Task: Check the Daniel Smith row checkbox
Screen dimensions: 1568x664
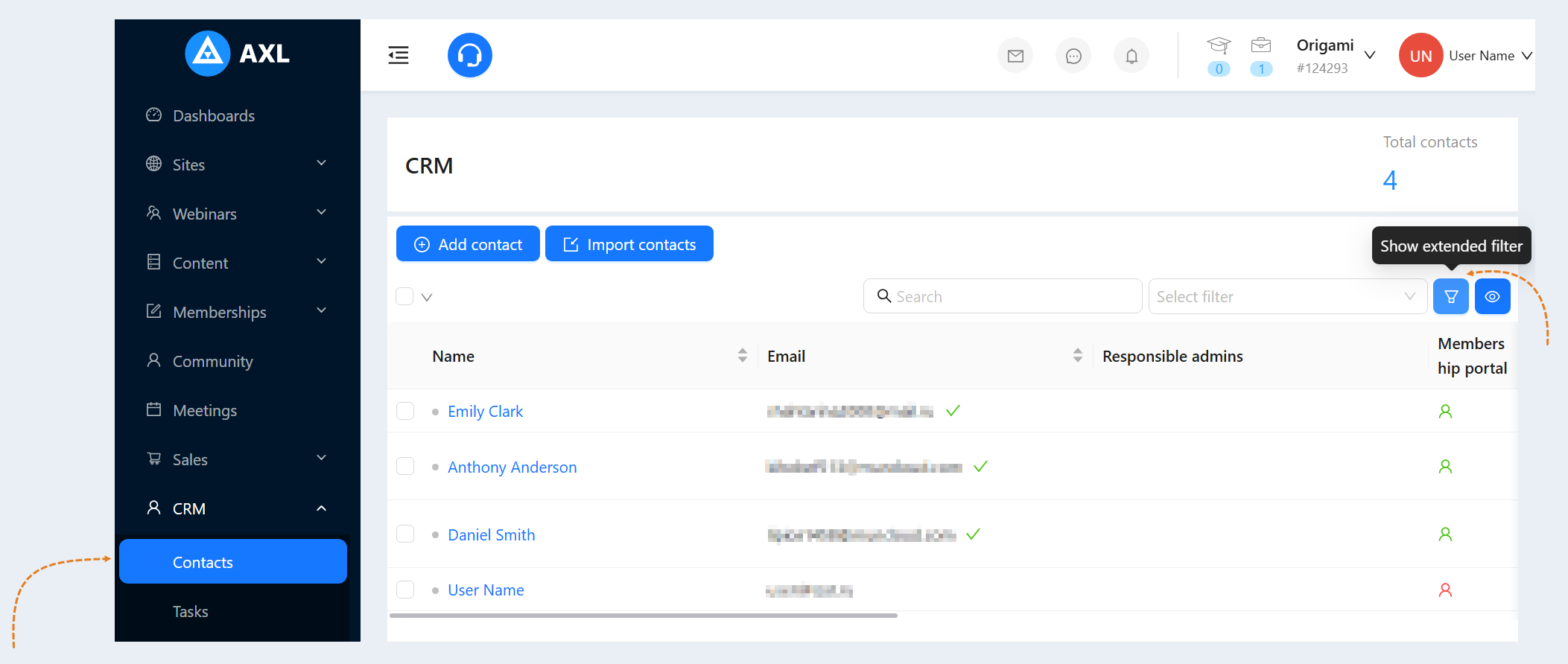Action: coord(405,534)
